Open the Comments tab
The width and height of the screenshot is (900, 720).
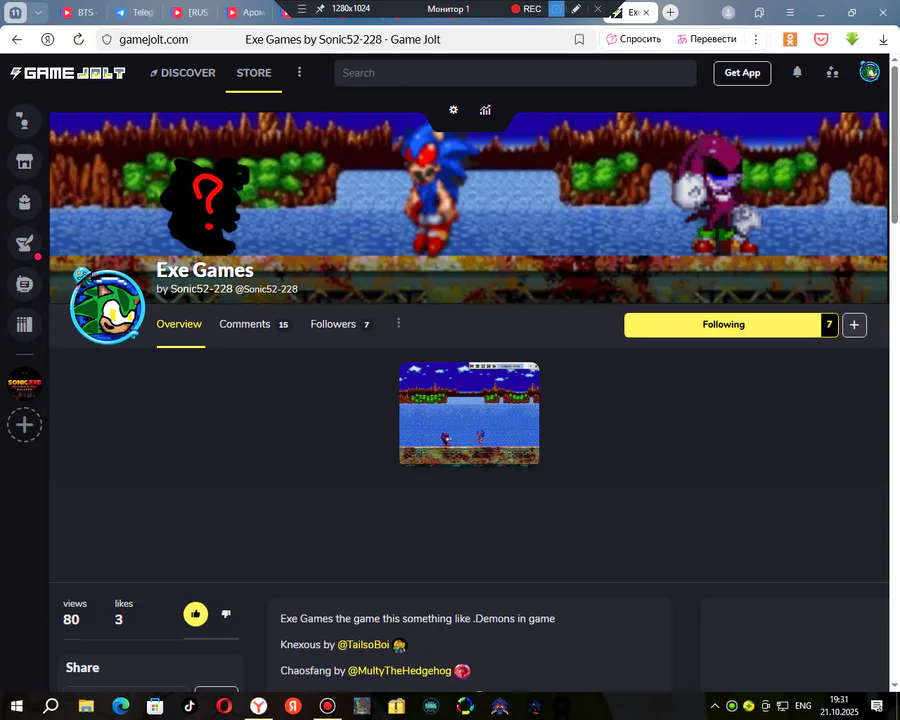click(254, 324)
